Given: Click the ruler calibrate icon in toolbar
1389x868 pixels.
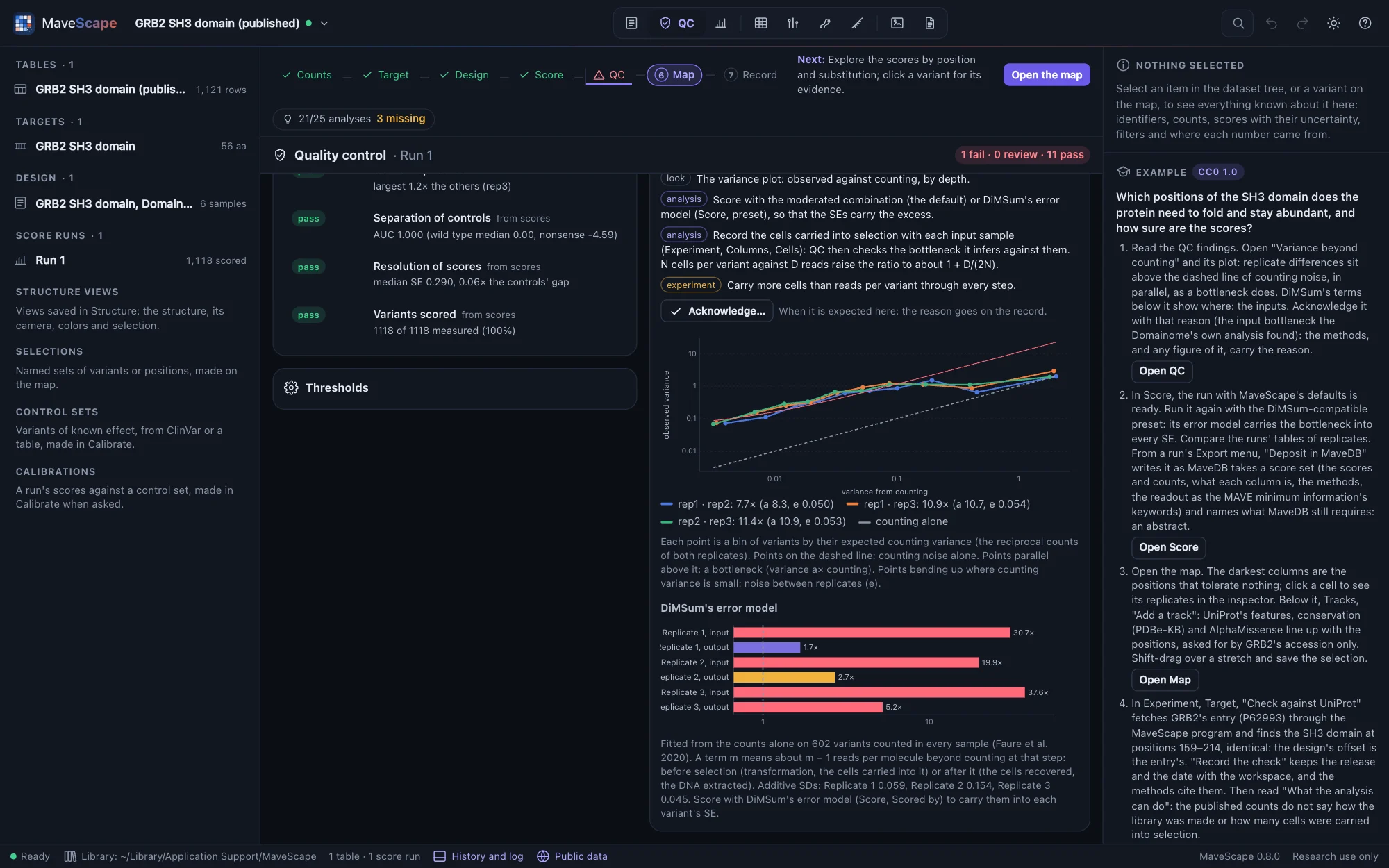Looking at the screenshot, I should point(857,23).
